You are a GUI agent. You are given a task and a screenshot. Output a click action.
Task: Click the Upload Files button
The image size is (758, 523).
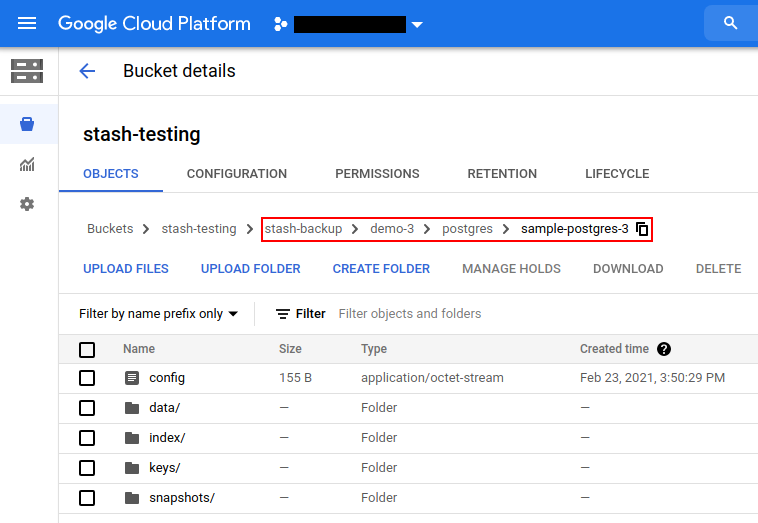(126, 269)
